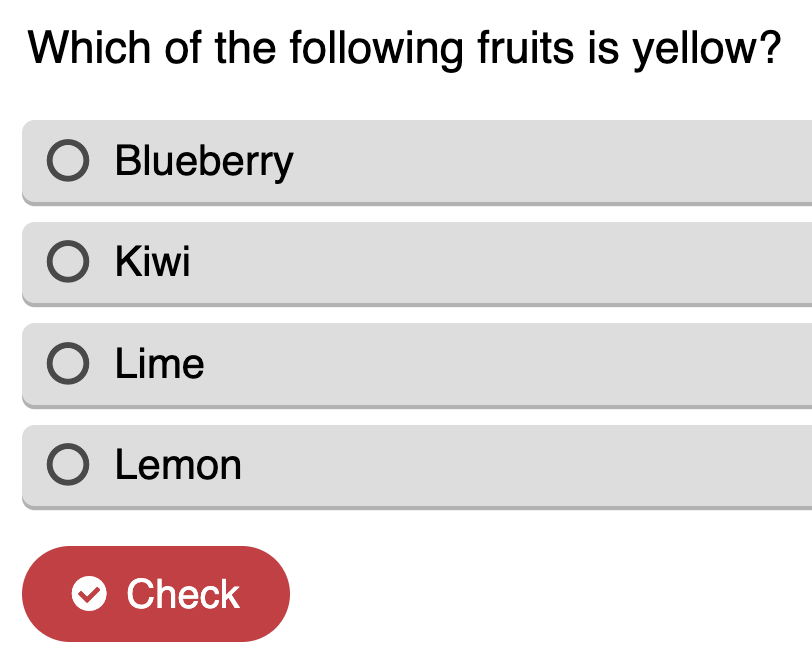Select the Lime radio button circle
The image size is (812, 654).
pyautogui.click(x=68, y=363)
